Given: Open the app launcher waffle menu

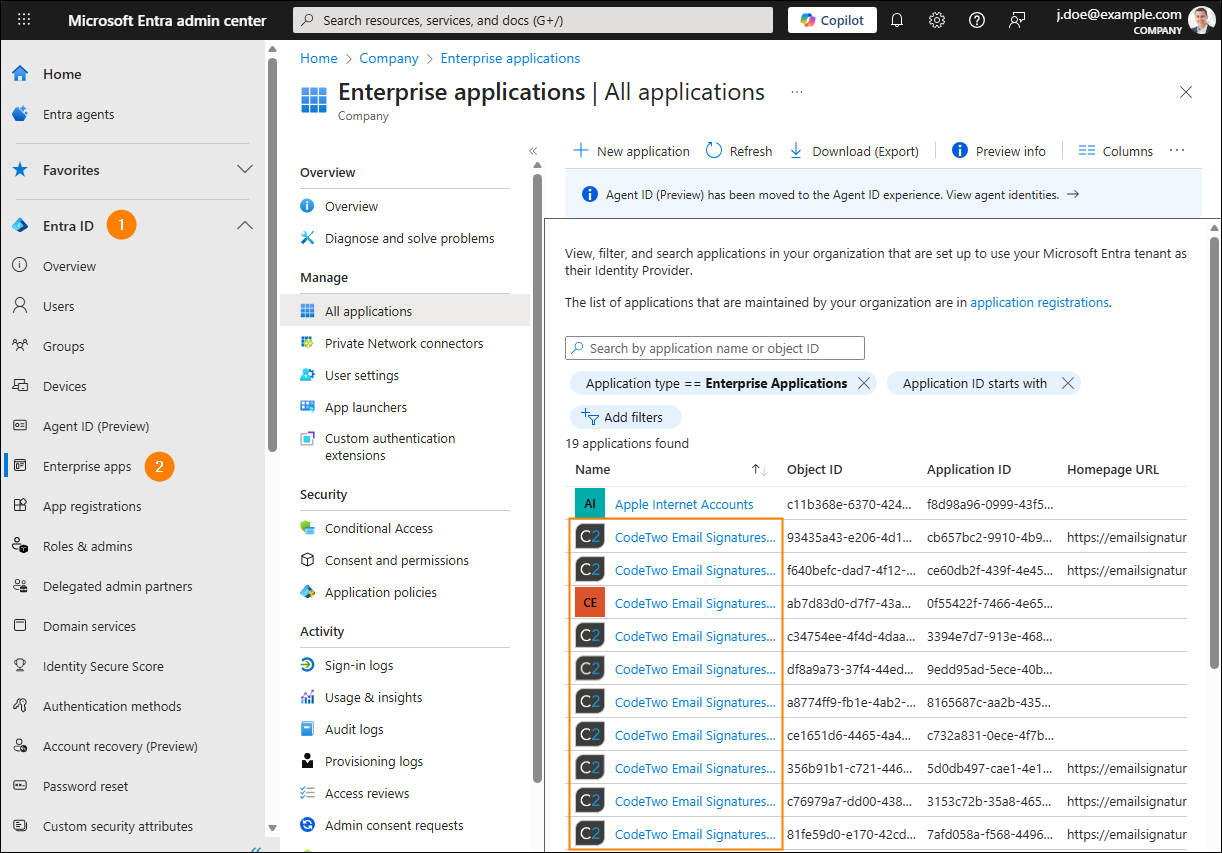Looking at the screenshot, I should 24,20.
